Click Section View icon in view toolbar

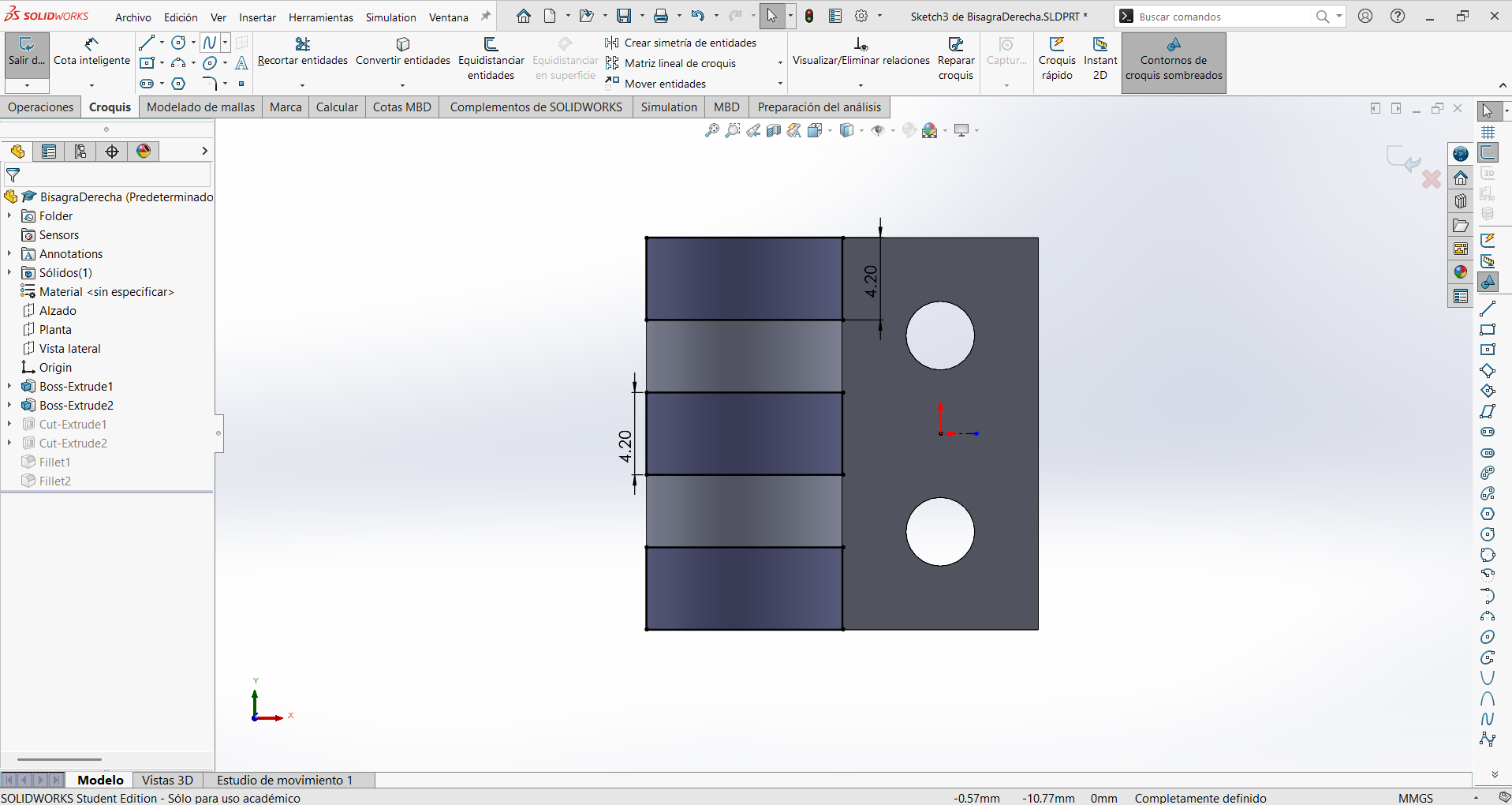(774, 130)
